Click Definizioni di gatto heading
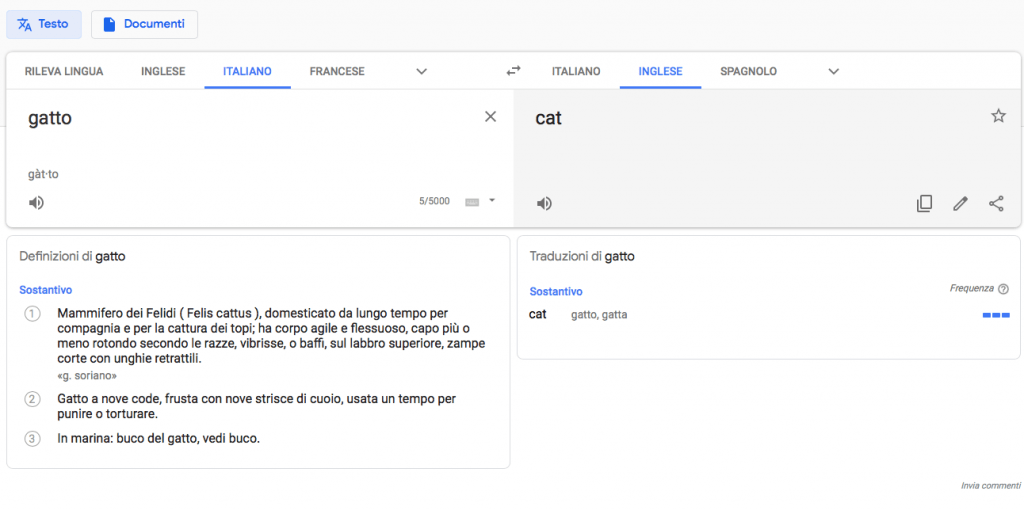 pos(72,257)
